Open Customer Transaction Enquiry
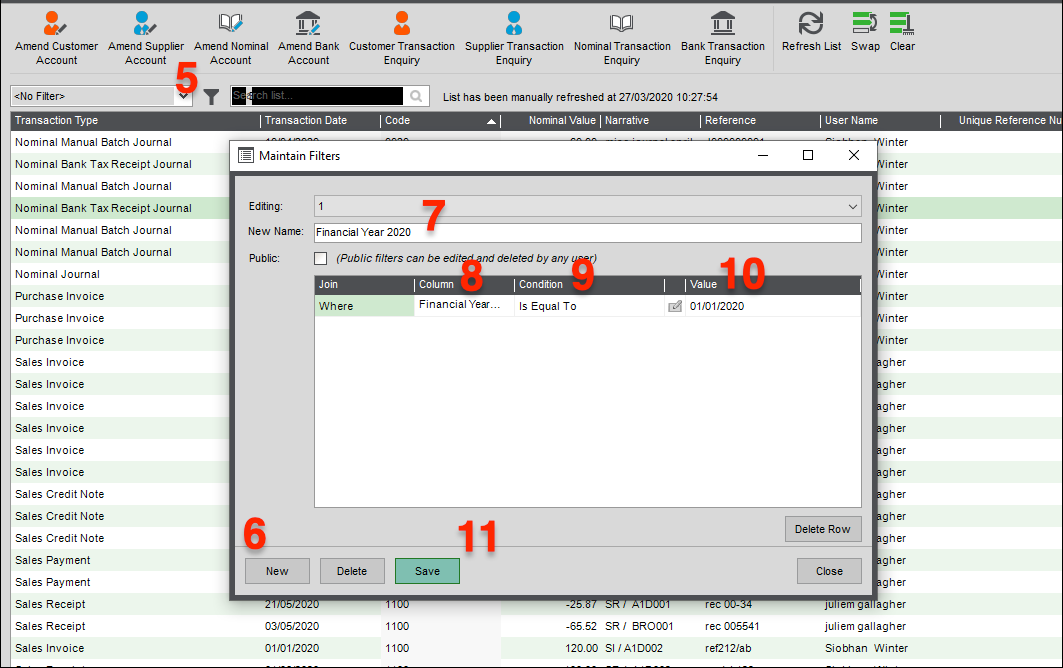The width and height of the screenshot is (1063, 668). click(401, 37)
